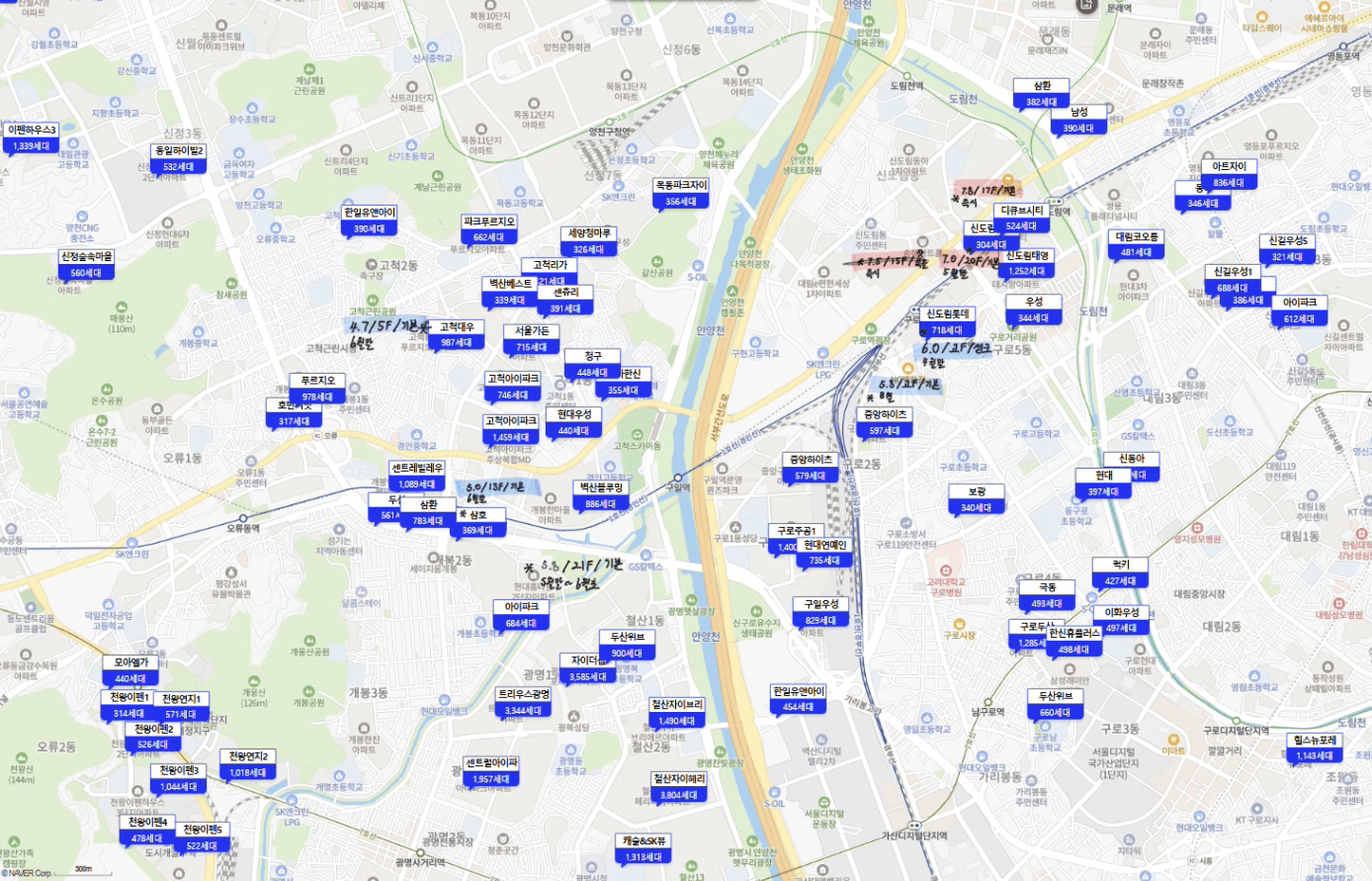1372x881 pixels.
Task: Select the 목동13단지 아파트 icon
Action: click(x=625, y=75)
